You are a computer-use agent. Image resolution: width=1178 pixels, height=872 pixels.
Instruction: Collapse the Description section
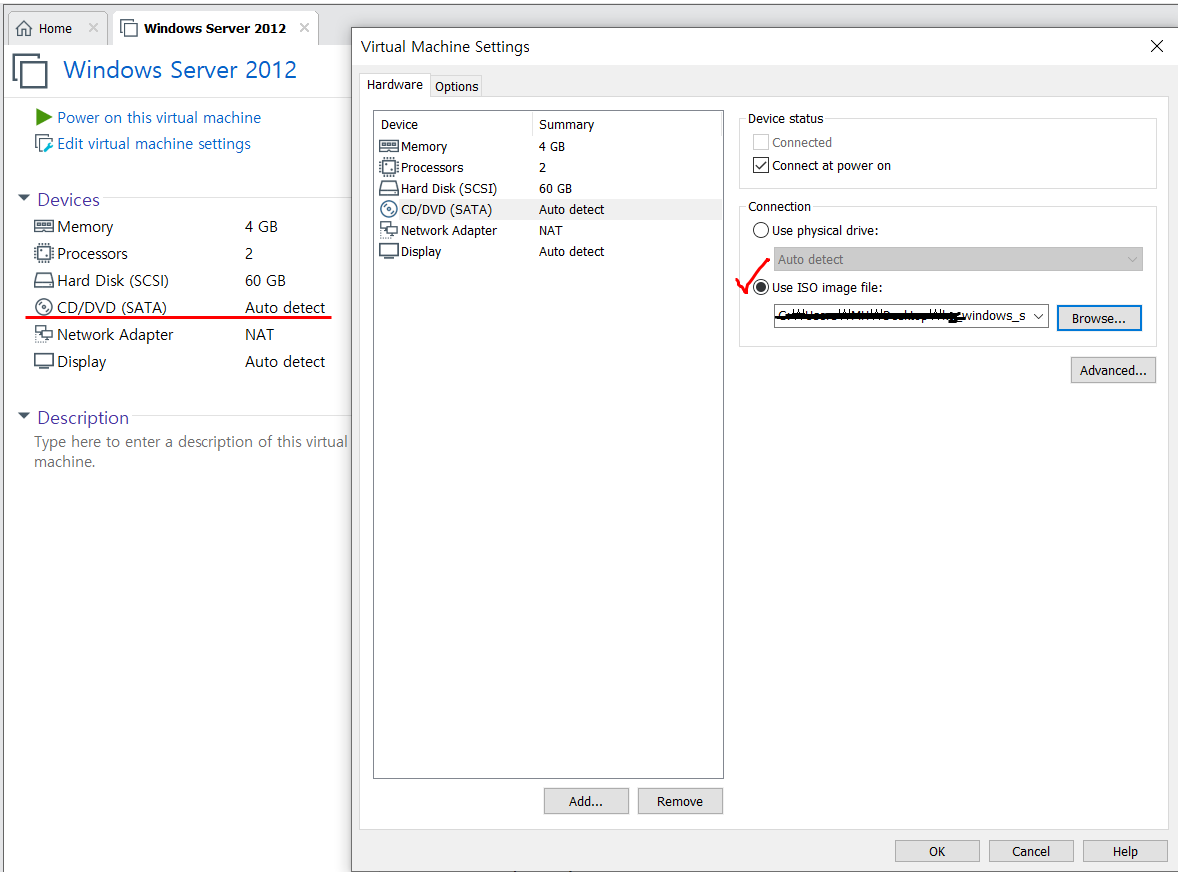click(24, 416)
